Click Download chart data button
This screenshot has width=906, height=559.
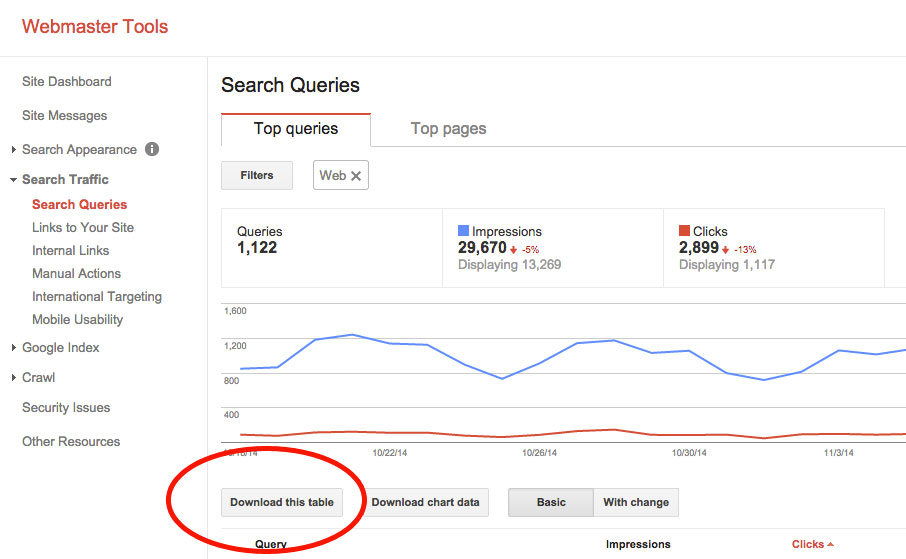tap(425, 502)
